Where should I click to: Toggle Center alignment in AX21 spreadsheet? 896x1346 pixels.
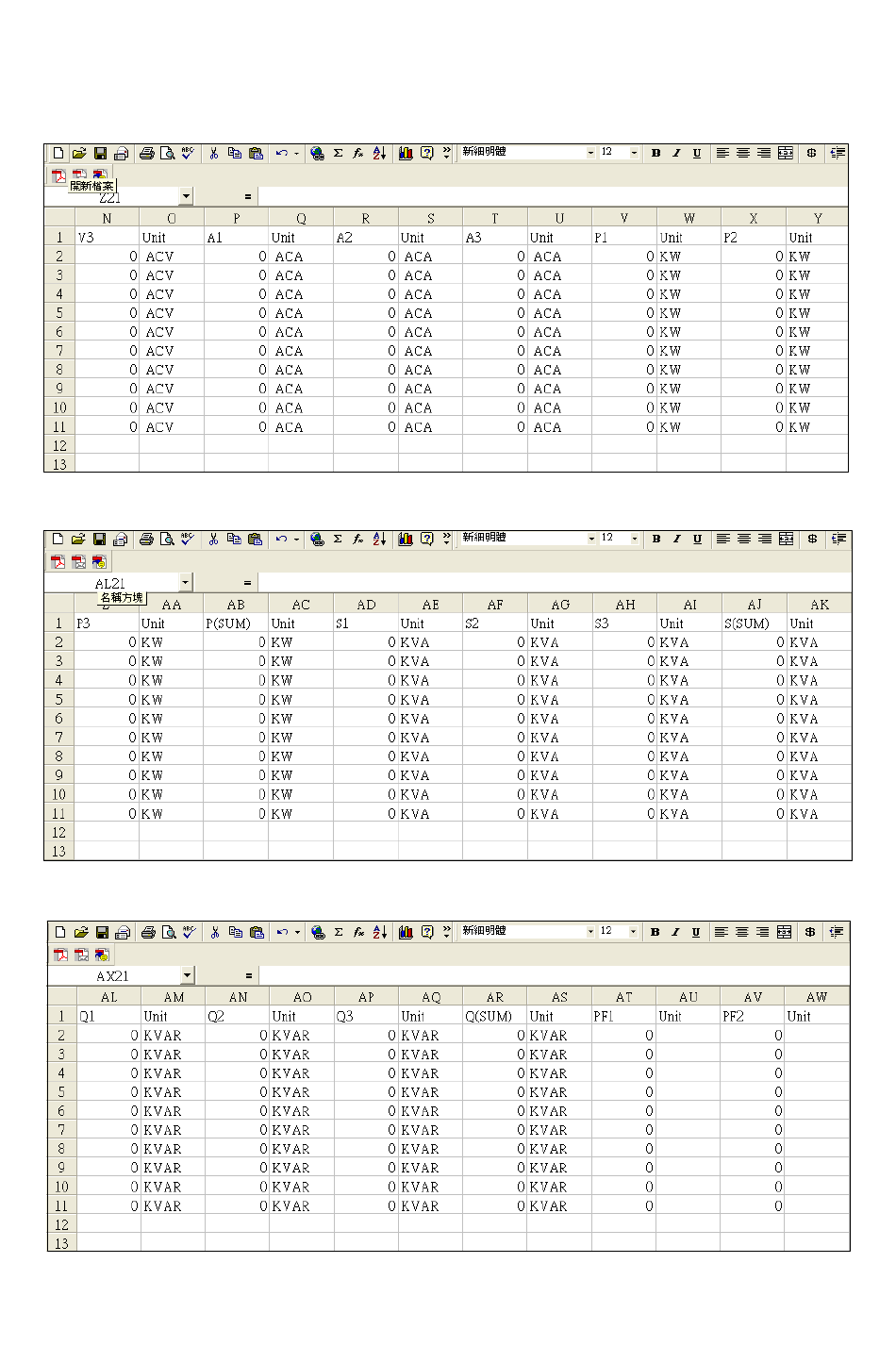point(742,932)
